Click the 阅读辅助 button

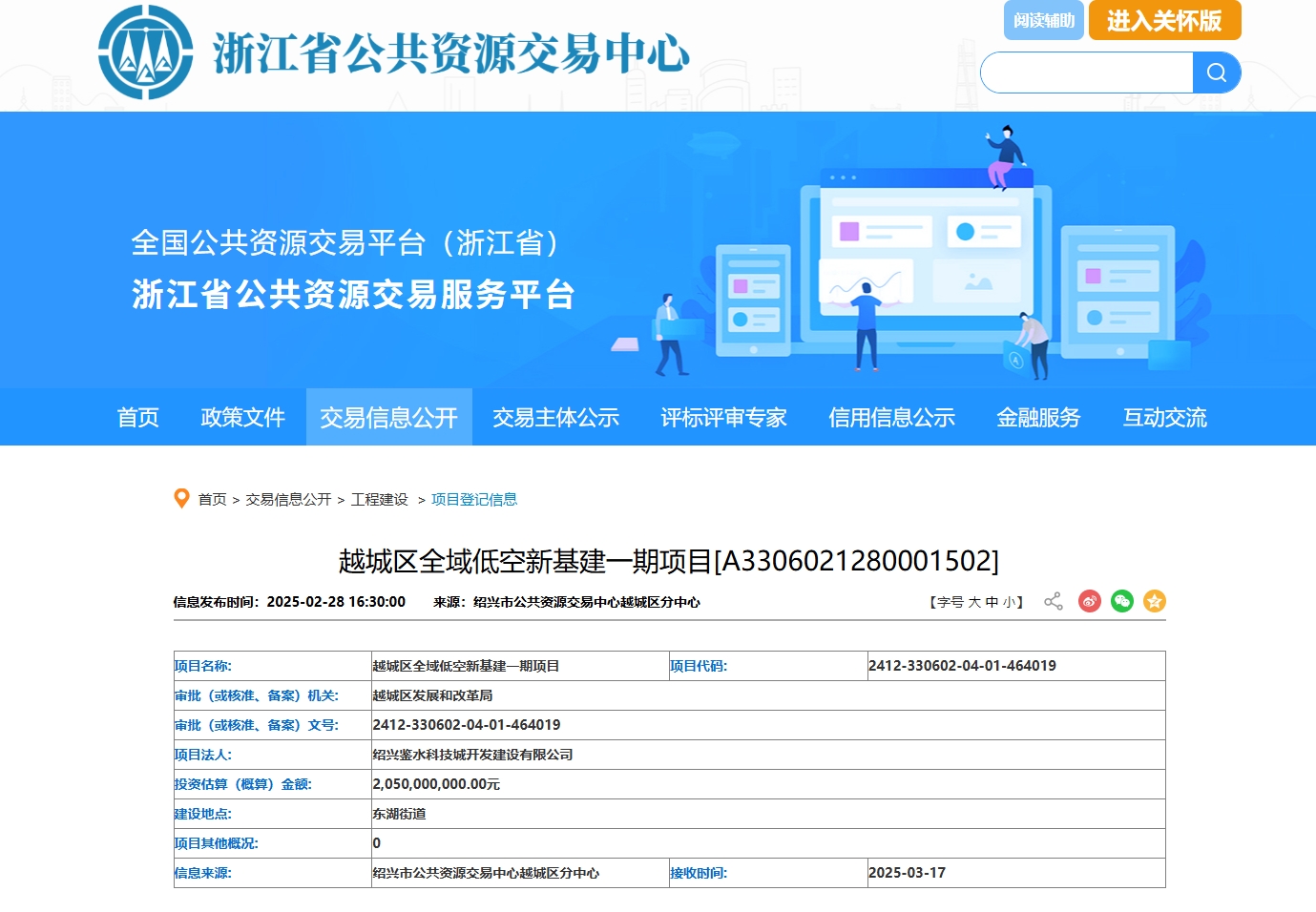point(1043,20)
